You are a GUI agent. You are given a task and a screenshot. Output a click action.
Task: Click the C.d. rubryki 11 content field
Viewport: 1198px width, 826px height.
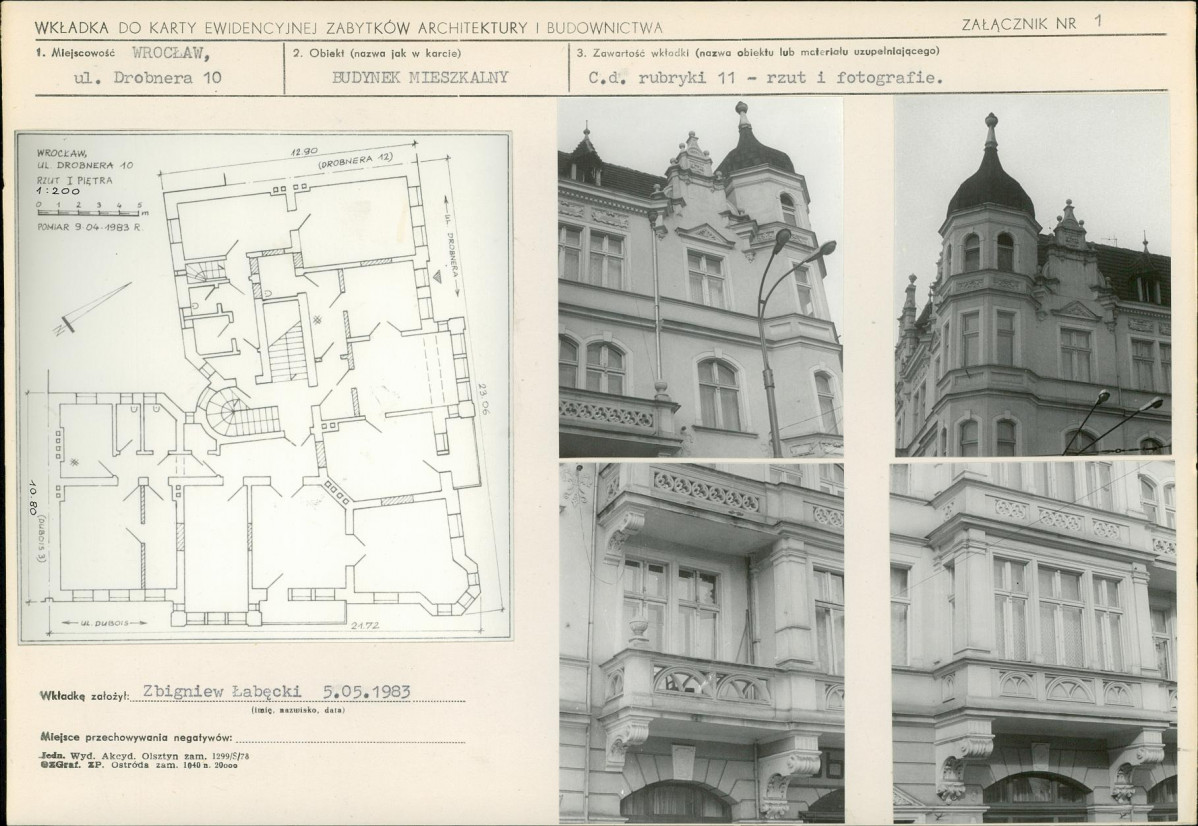(x=766, y=77)
